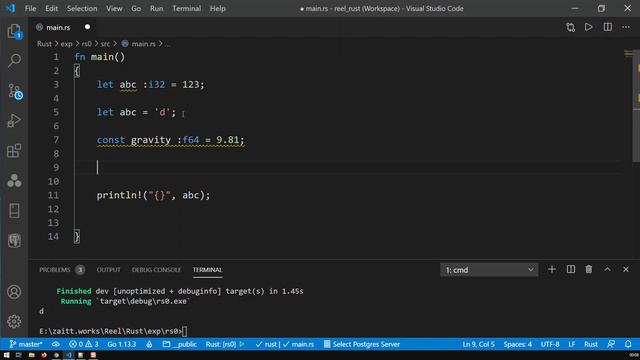Image resolution: width=640 pixels, height=360 pixels.
Task: Open the Source Control view
Action: 15,91
